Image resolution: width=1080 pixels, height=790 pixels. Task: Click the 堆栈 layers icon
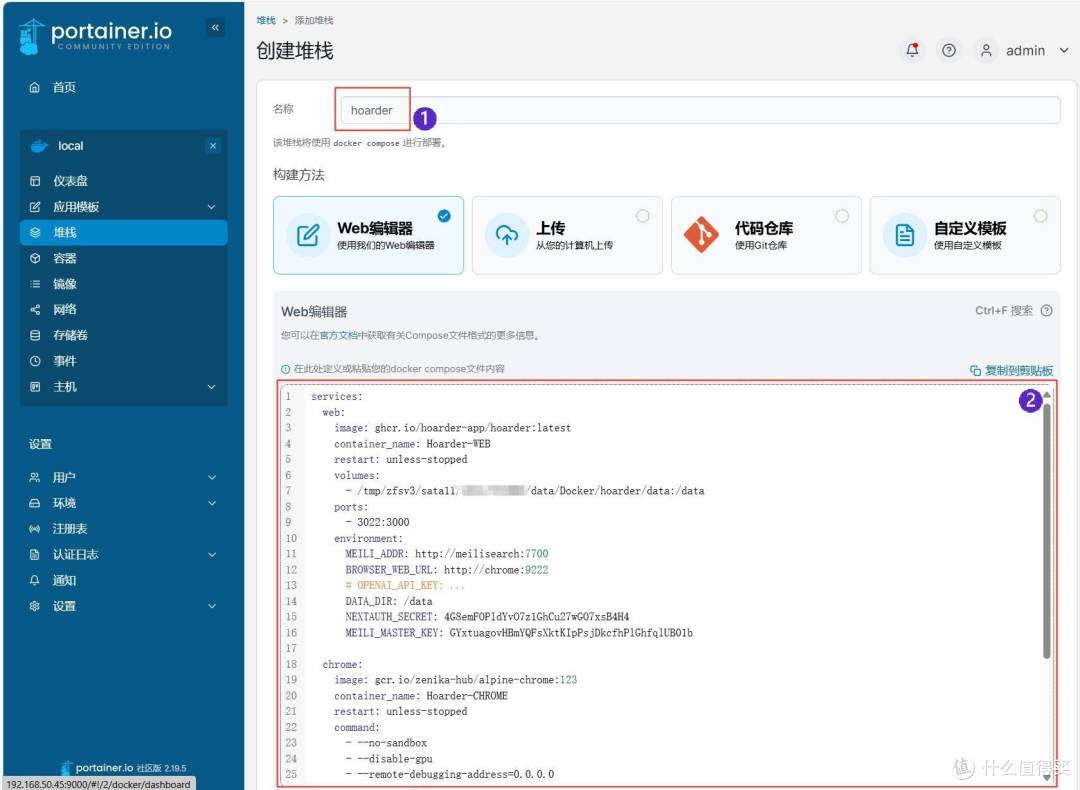(x=35, y=233)
